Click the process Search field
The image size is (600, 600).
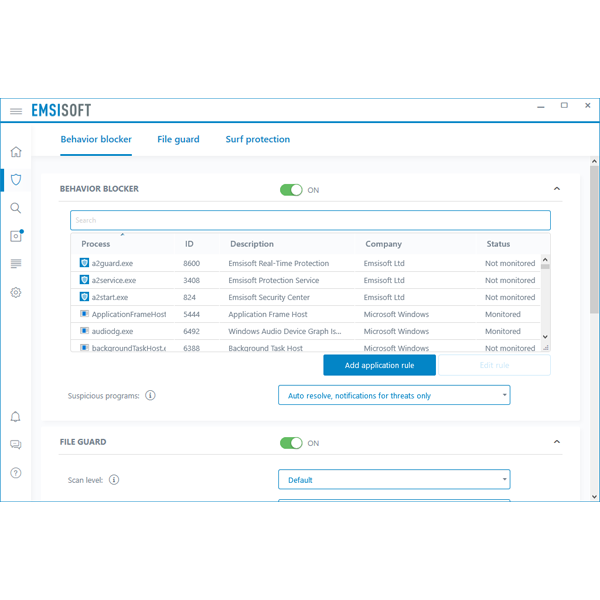pos(310,220)
